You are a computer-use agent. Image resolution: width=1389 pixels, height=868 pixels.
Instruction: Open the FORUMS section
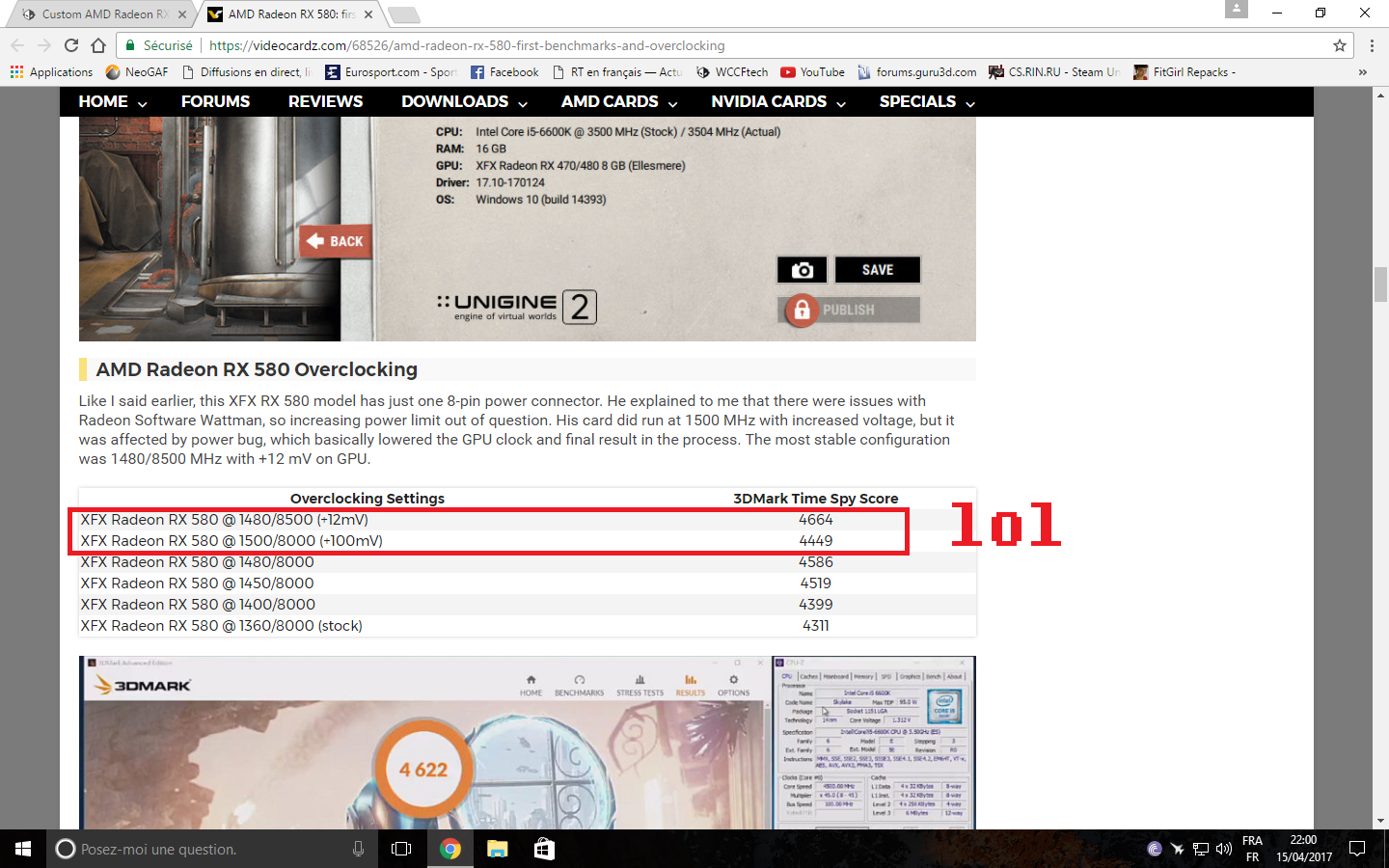tap(215, 102)
